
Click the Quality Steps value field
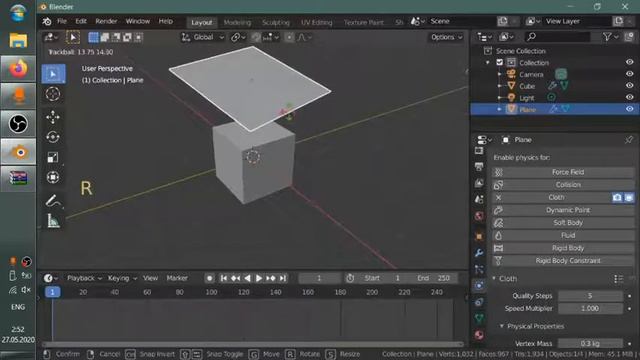pyautogui.click(x=590, y=296)
